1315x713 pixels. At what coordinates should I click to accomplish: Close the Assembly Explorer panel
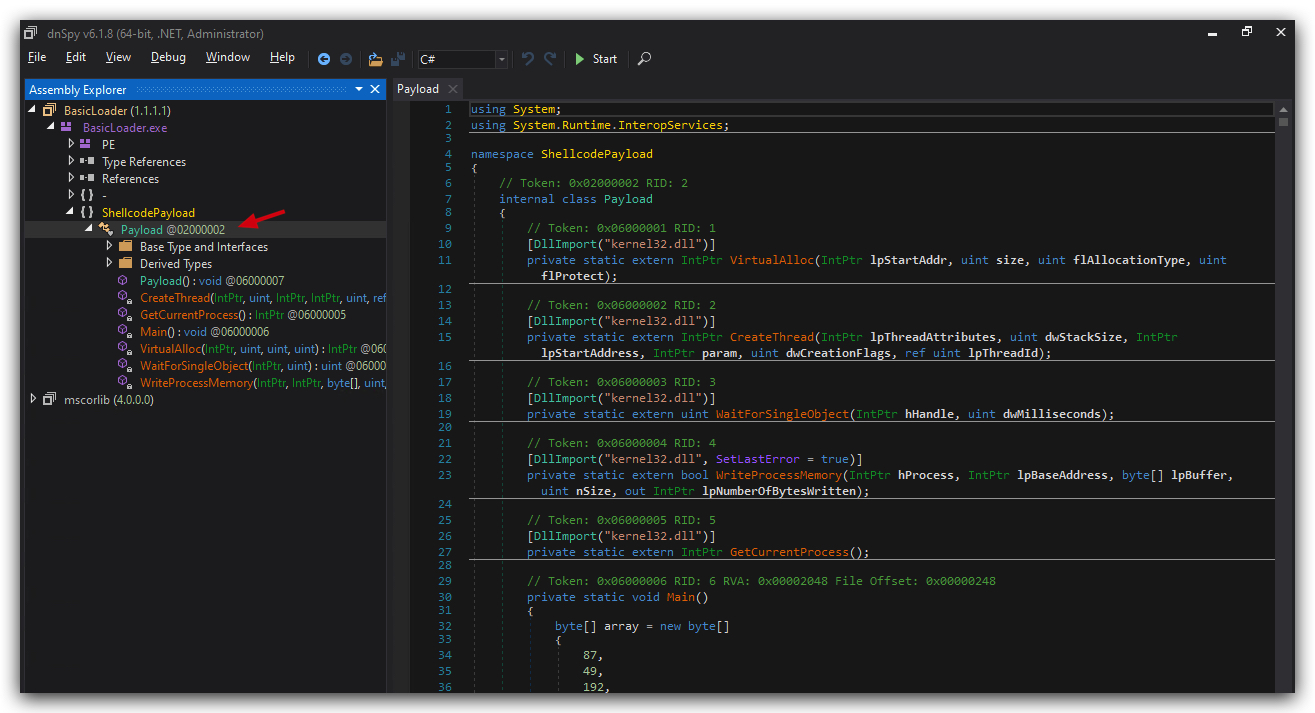pyautogui.click(x=376, y=89)
